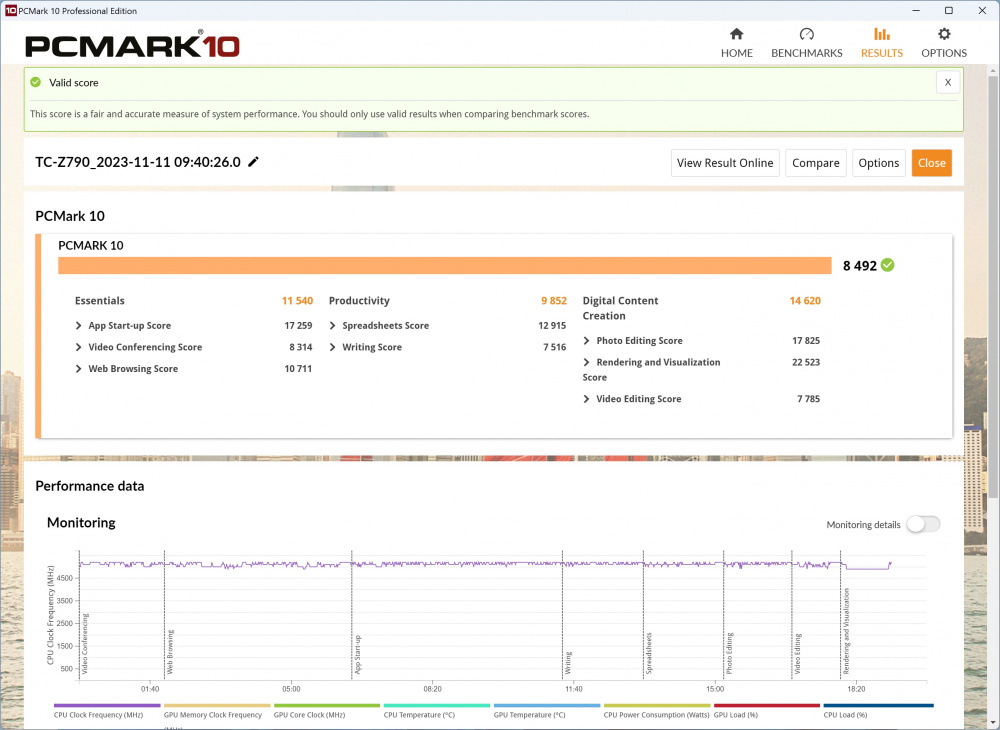This screenshot has width=1000, height=730.
Task: Close the result with orange Close button
Action: coord(932,163)
